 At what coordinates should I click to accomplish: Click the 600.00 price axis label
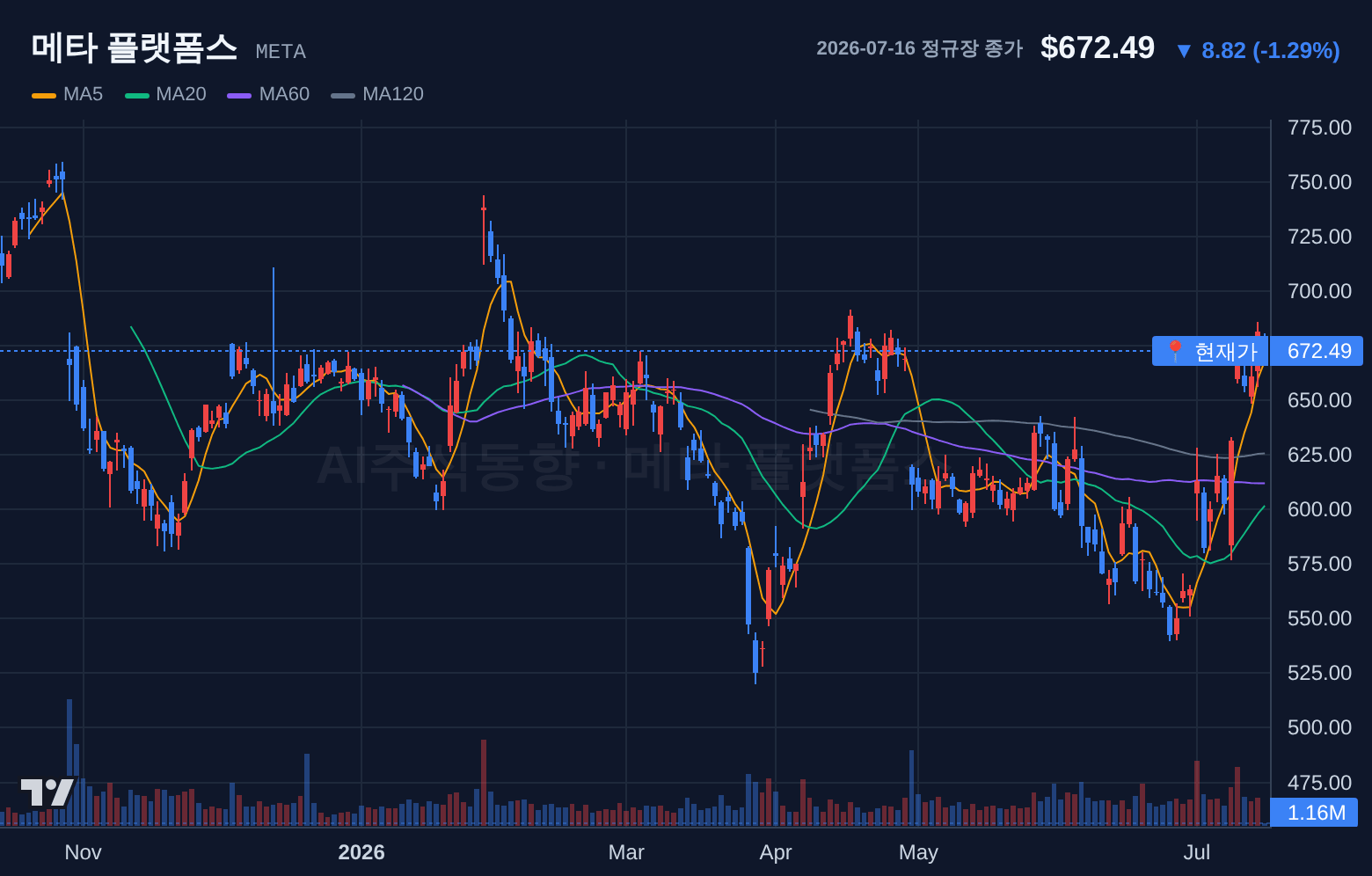coord(1319,509)
